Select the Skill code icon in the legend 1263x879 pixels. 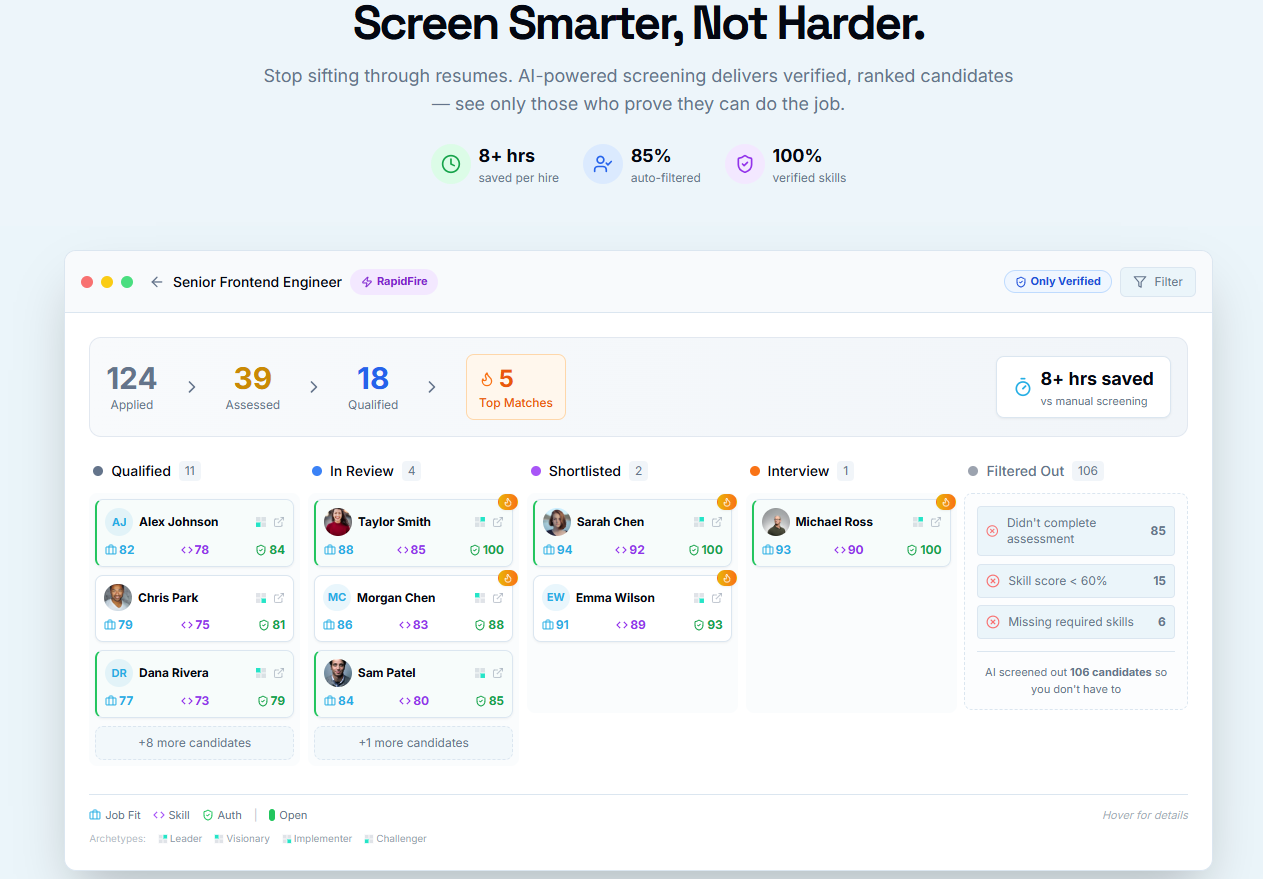(x=156, y=815)
